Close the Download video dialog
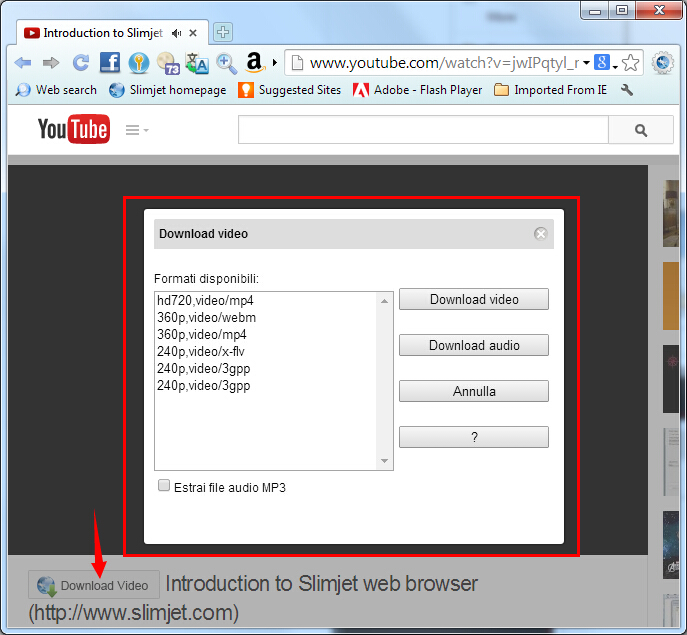The width and height of the screenshot is (687, 635). tap(541, 234)
